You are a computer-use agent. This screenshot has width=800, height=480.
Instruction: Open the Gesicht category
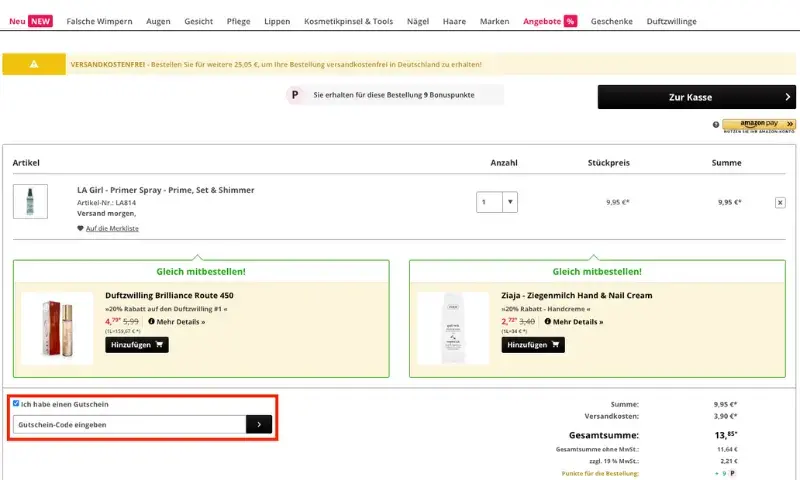198,21
